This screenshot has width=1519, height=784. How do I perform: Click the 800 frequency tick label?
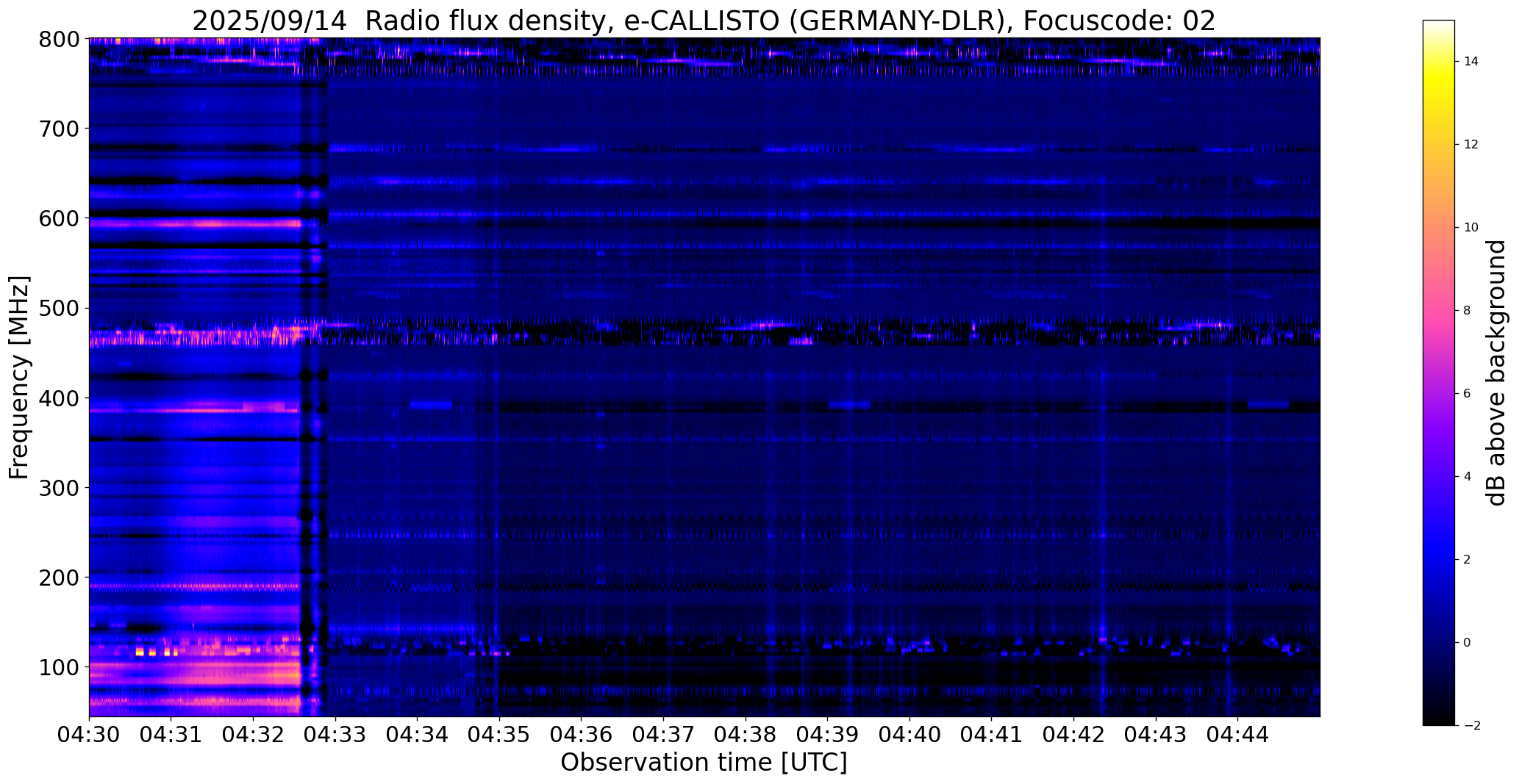pyautogui.click(x=59, y=39)
